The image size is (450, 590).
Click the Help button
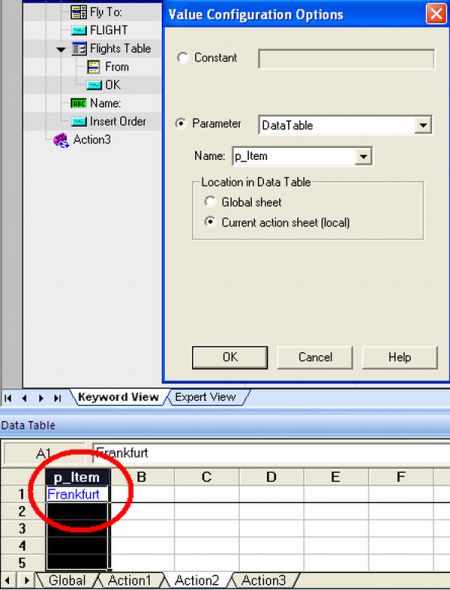pos(400,357)
